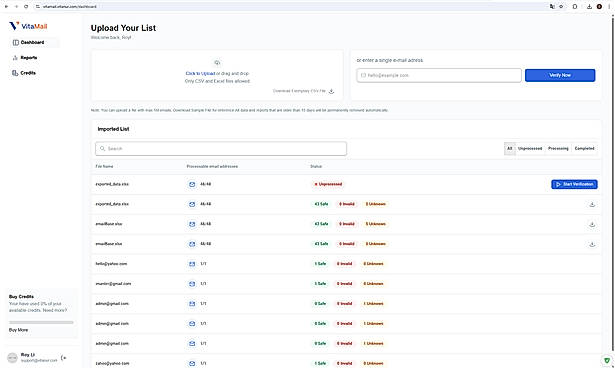Viewport: 615px width, 368px height.
Task: Click the envelope icon in the last visible row
Action: pos(192,364)
